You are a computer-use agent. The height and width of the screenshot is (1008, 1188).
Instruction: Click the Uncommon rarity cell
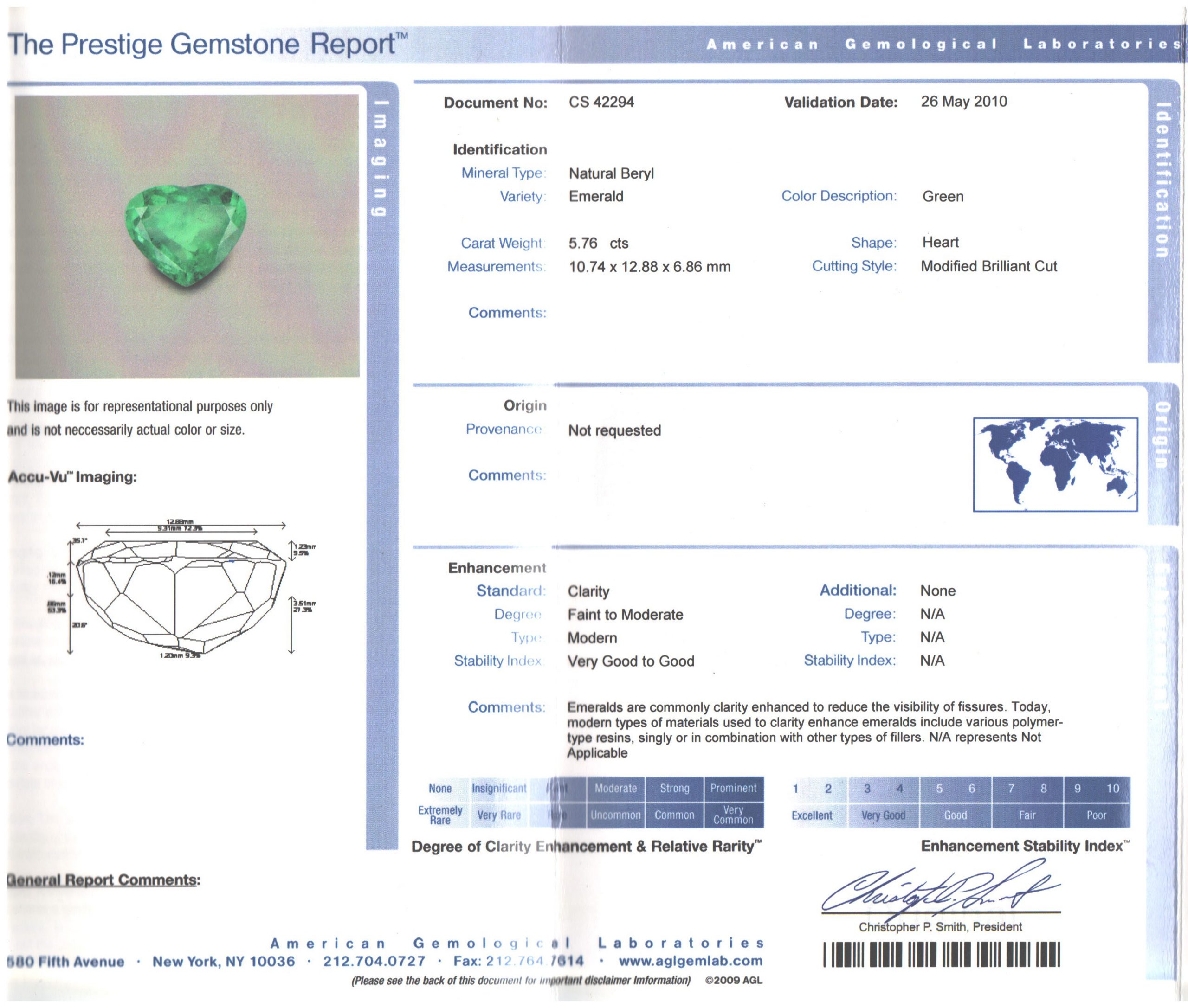tap(616, 815)
